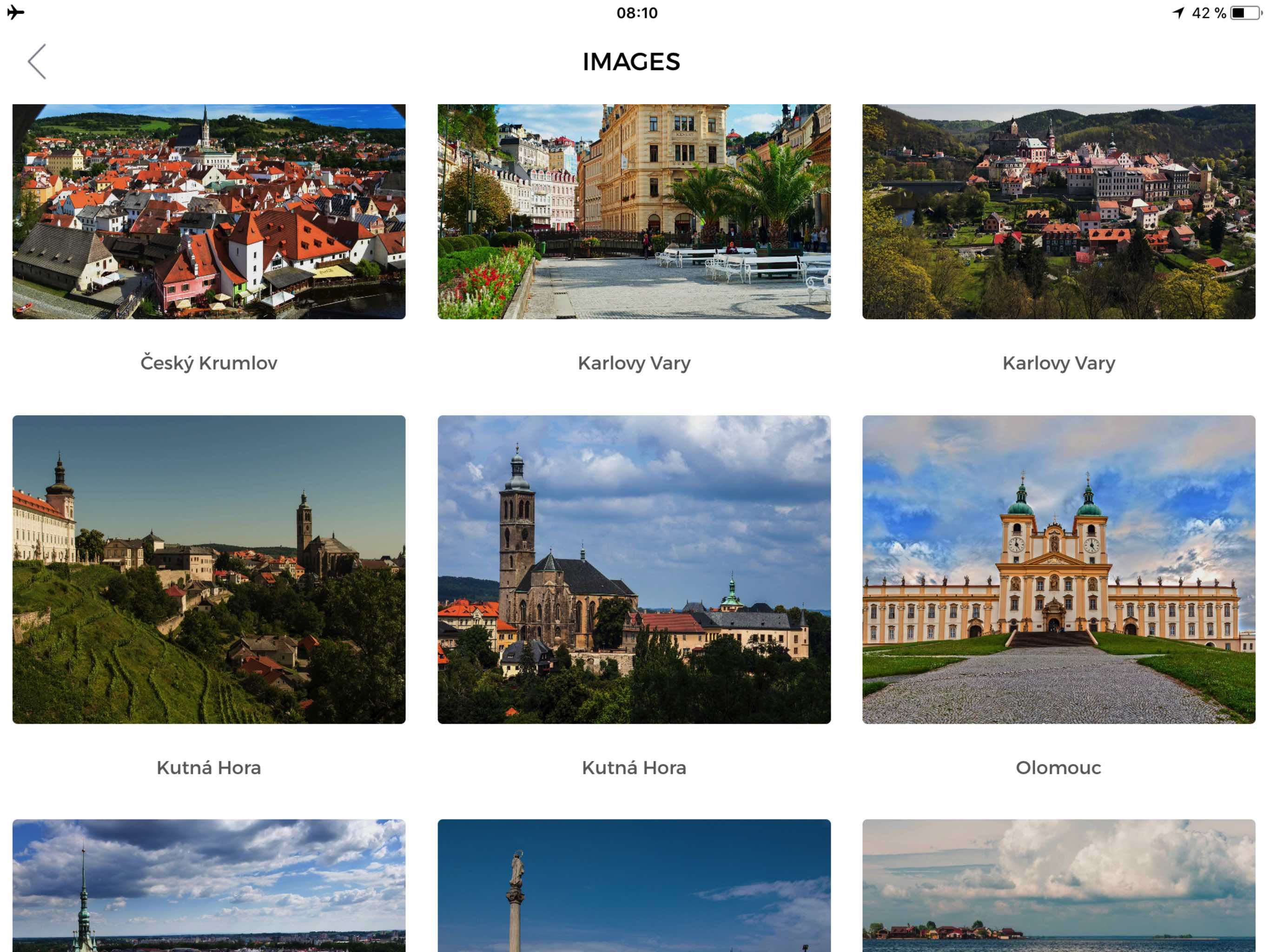Tap the back chevron arrow
The image size is (1270, 952).
point(37,61)
